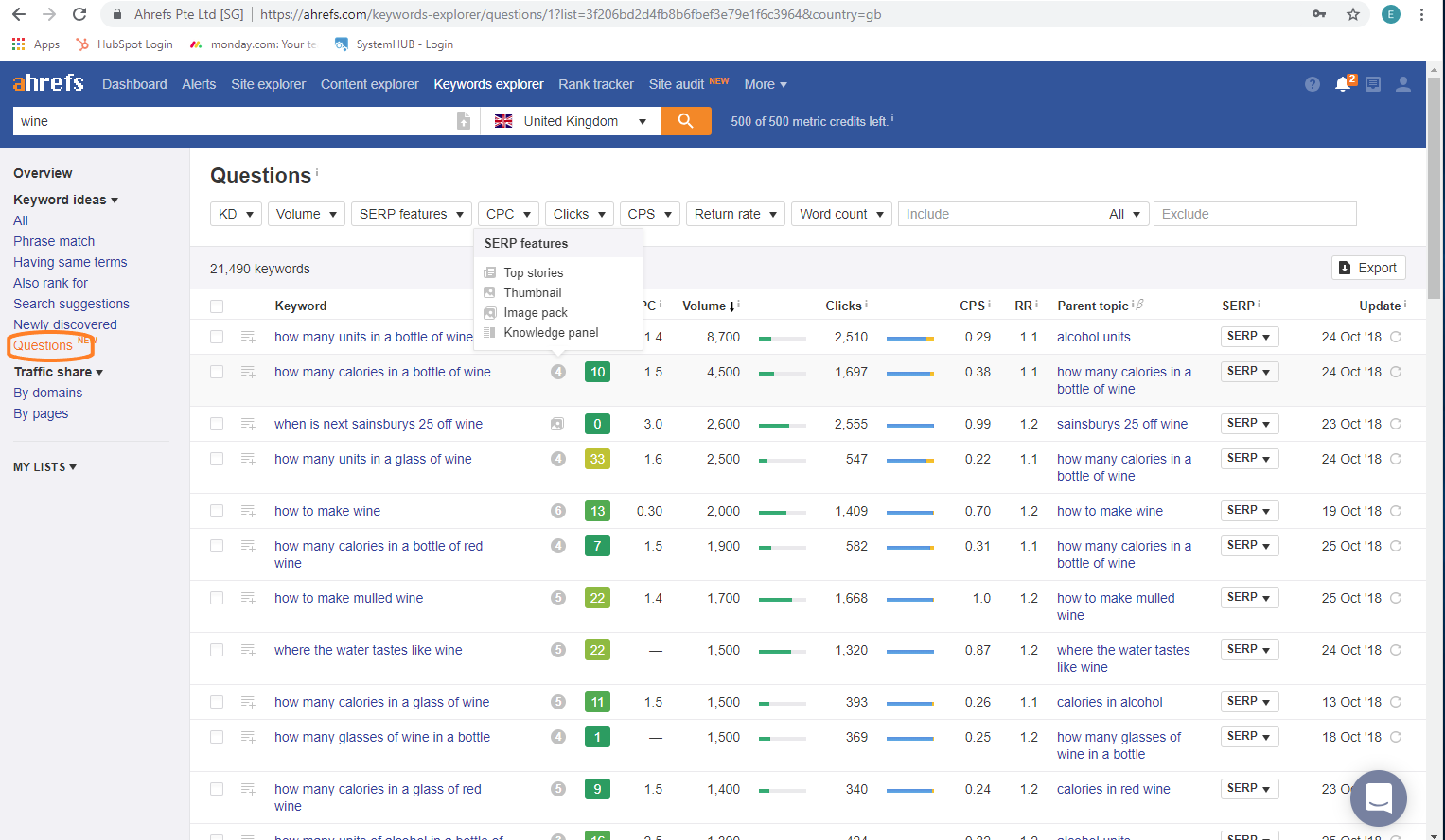Add 'how many calories in a bottle of wine' to list icon
The image size is (1445, 840).
click(x=248, y=372)
